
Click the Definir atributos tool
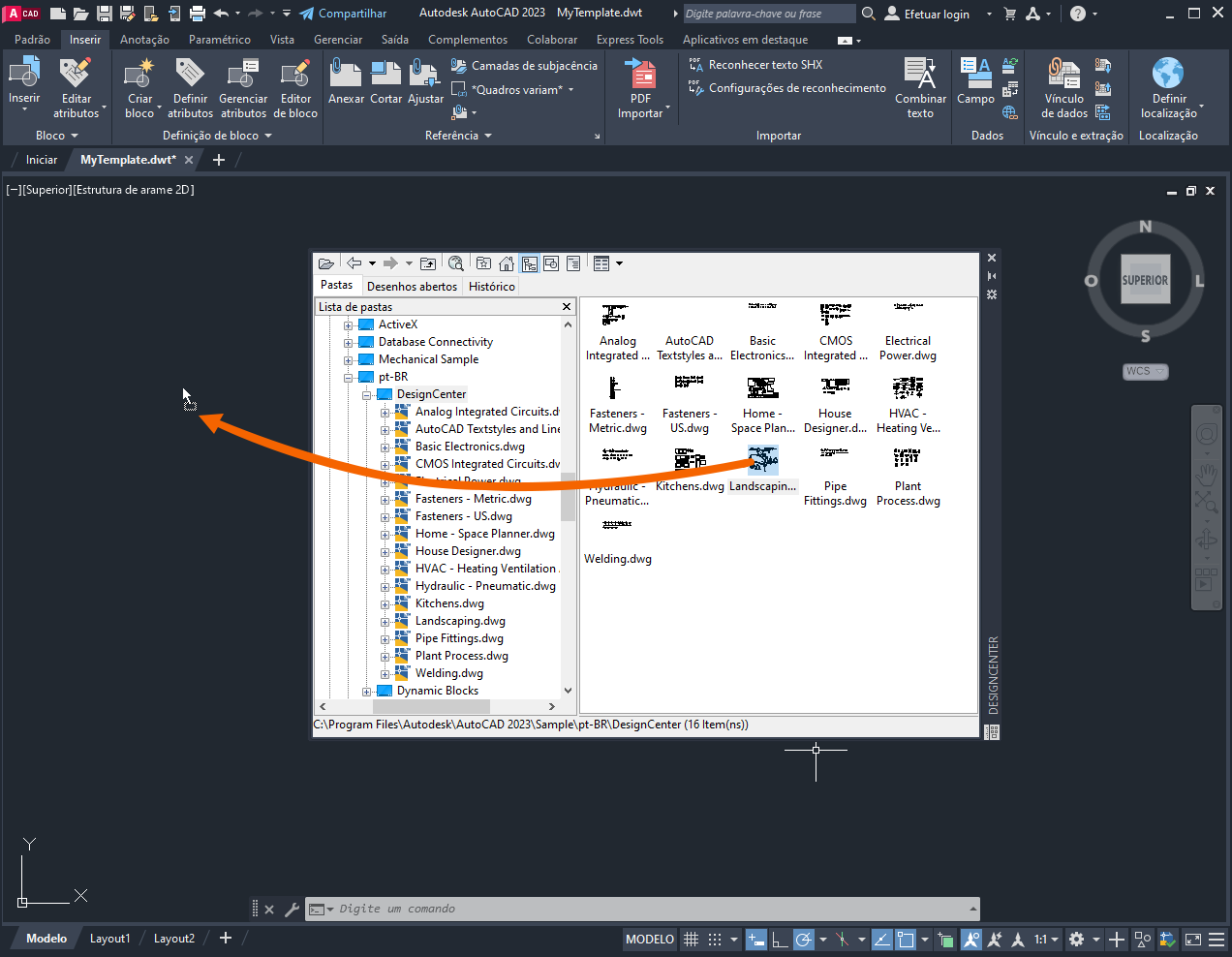click(x=190, y=87)
